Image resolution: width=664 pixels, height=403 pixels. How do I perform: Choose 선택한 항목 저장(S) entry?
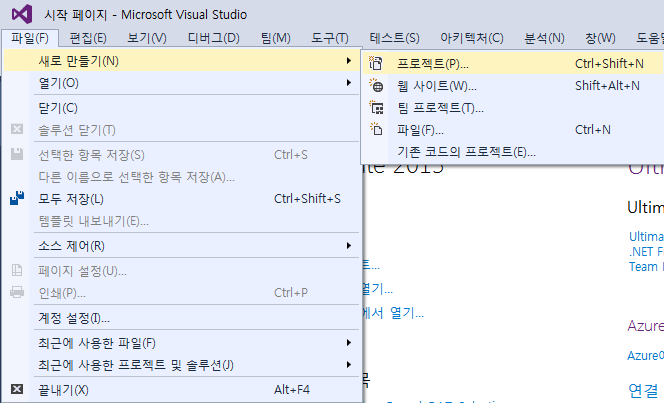pyautogui.click(x=182, y=155)
